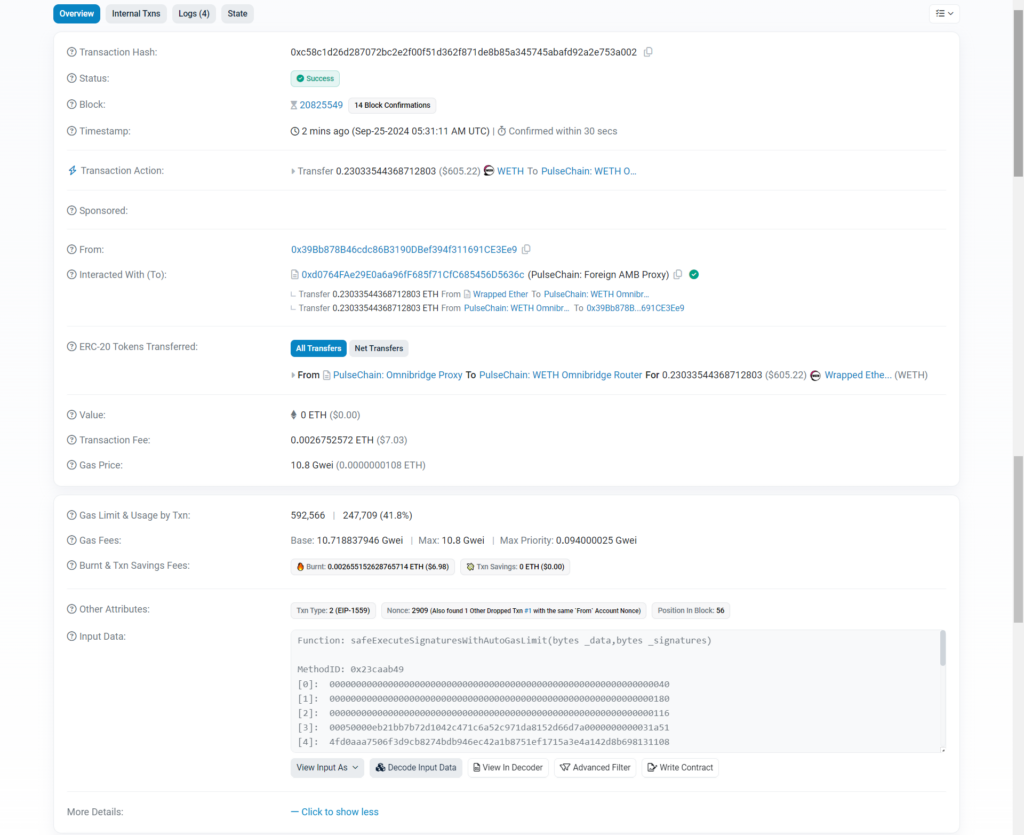The image size is (1024, 835).
Task: Click the help icon beside Input Data
Action: click(x=71, y=636)
